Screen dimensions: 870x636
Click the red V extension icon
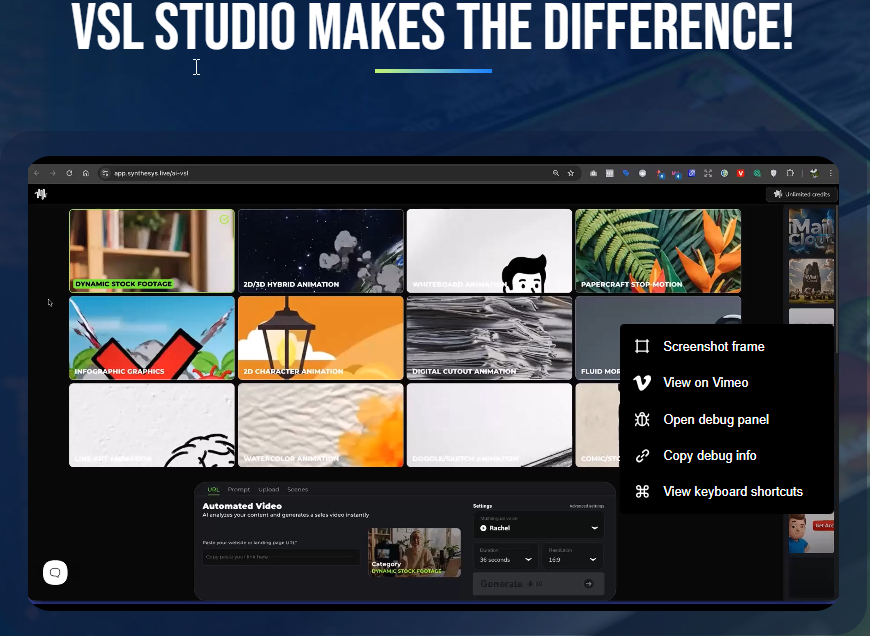click(x=740, y=173)
